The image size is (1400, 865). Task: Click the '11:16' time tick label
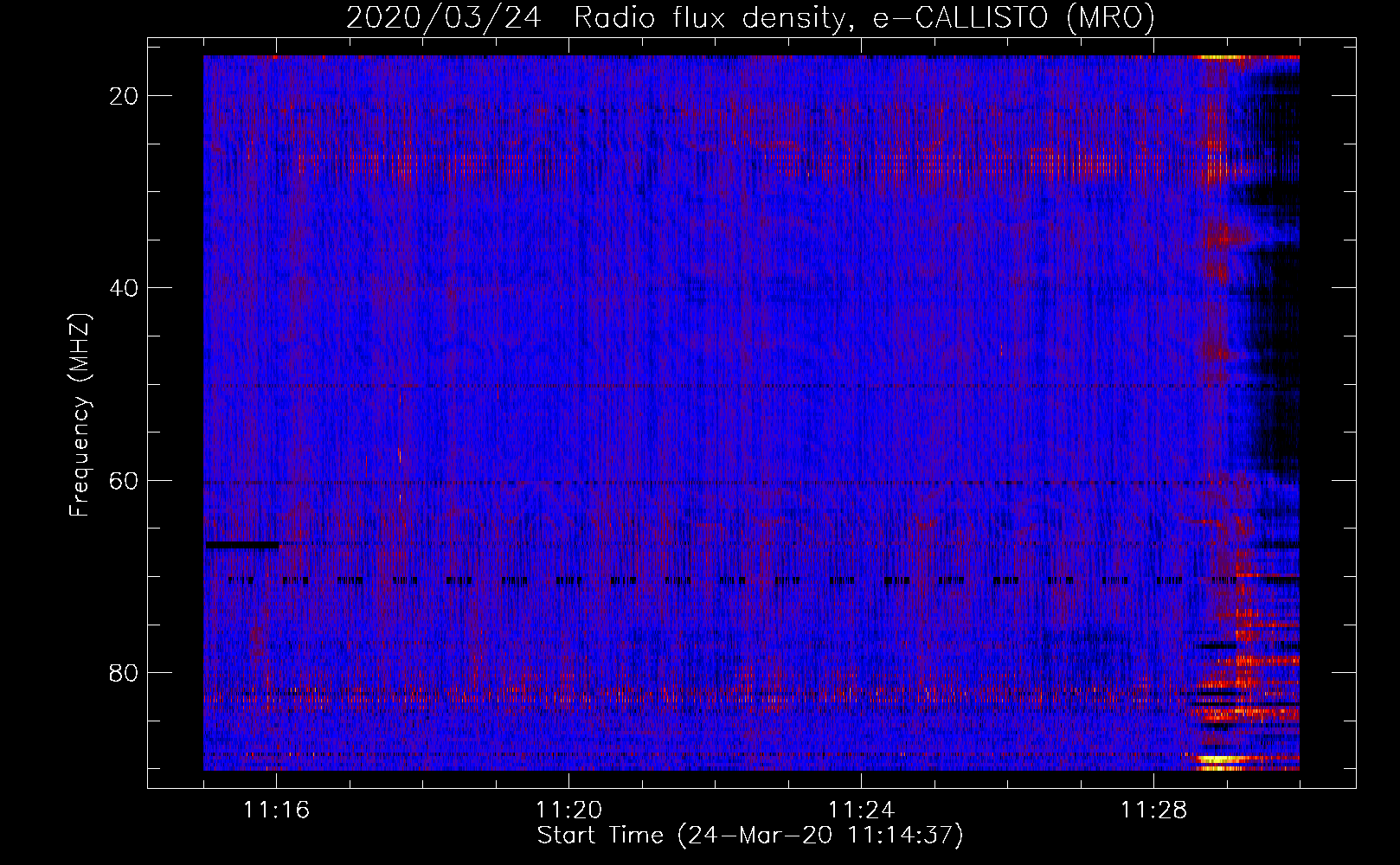(x=276, y=811)
